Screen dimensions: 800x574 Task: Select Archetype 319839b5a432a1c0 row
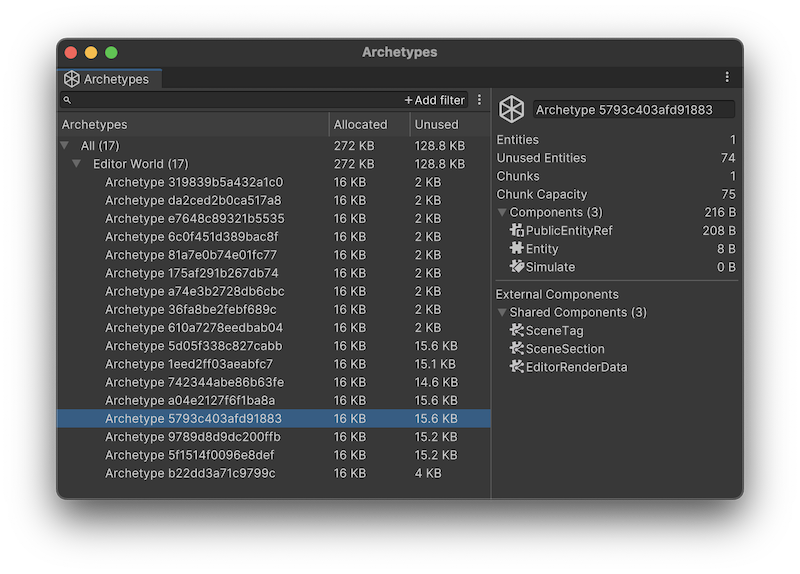(x=194, y=182)
